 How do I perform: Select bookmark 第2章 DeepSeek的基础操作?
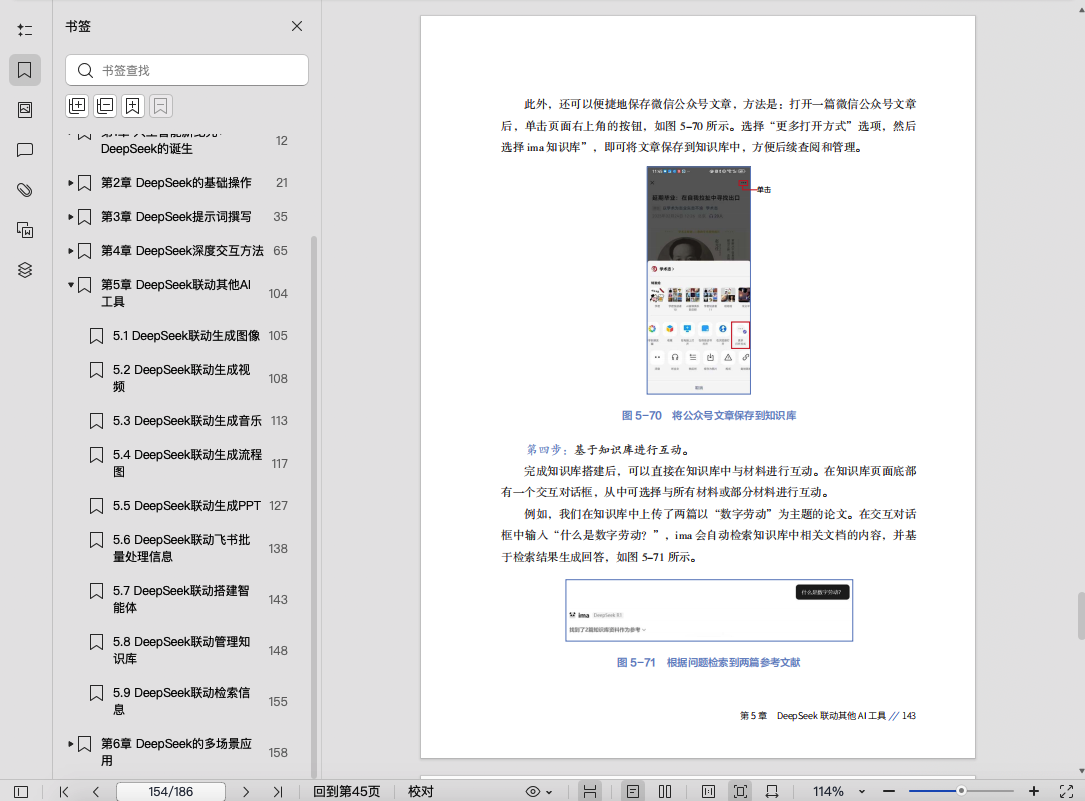[176, 183]
